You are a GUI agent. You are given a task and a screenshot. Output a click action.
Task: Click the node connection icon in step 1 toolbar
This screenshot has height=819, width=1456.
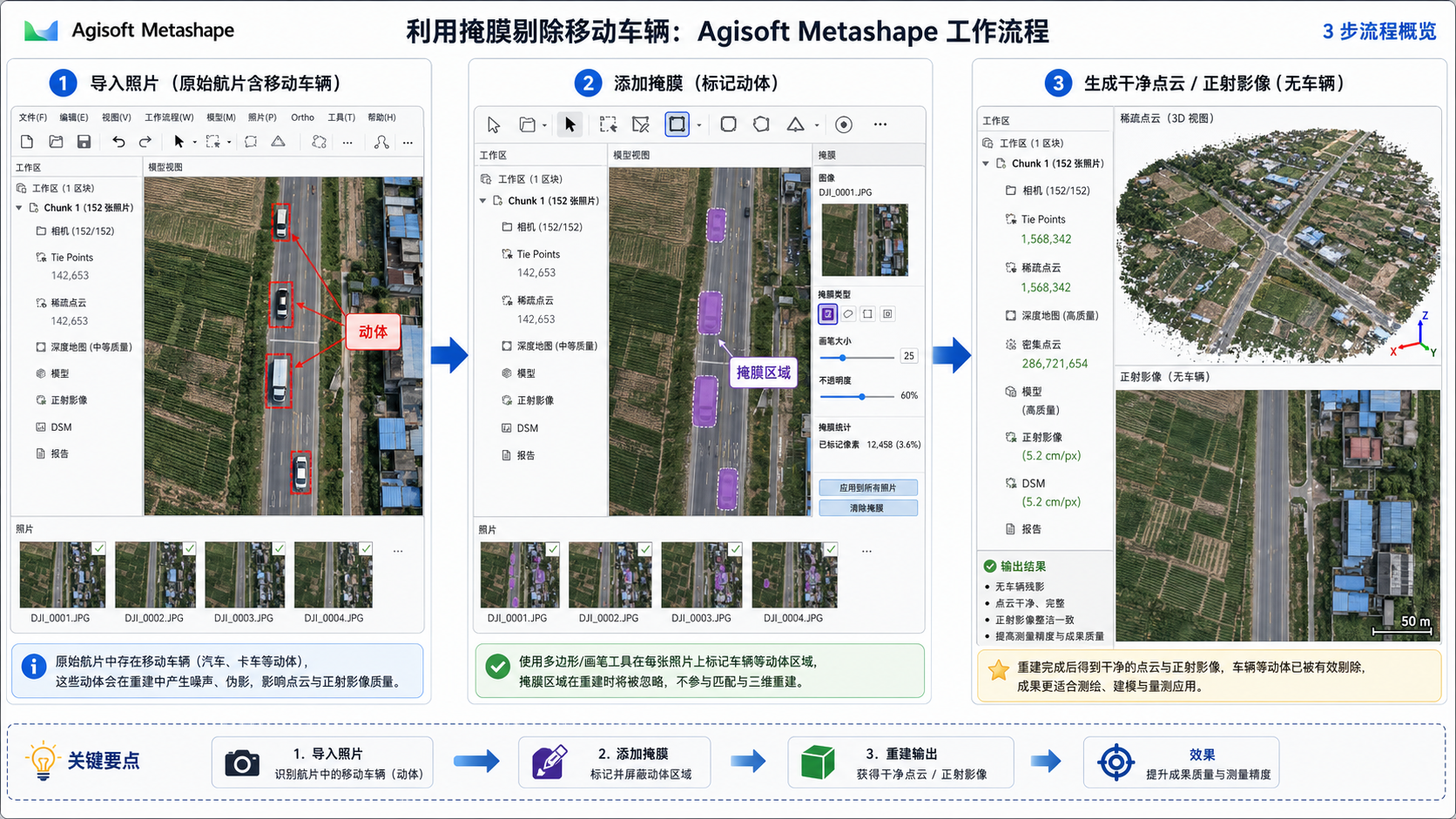(381, 142)
